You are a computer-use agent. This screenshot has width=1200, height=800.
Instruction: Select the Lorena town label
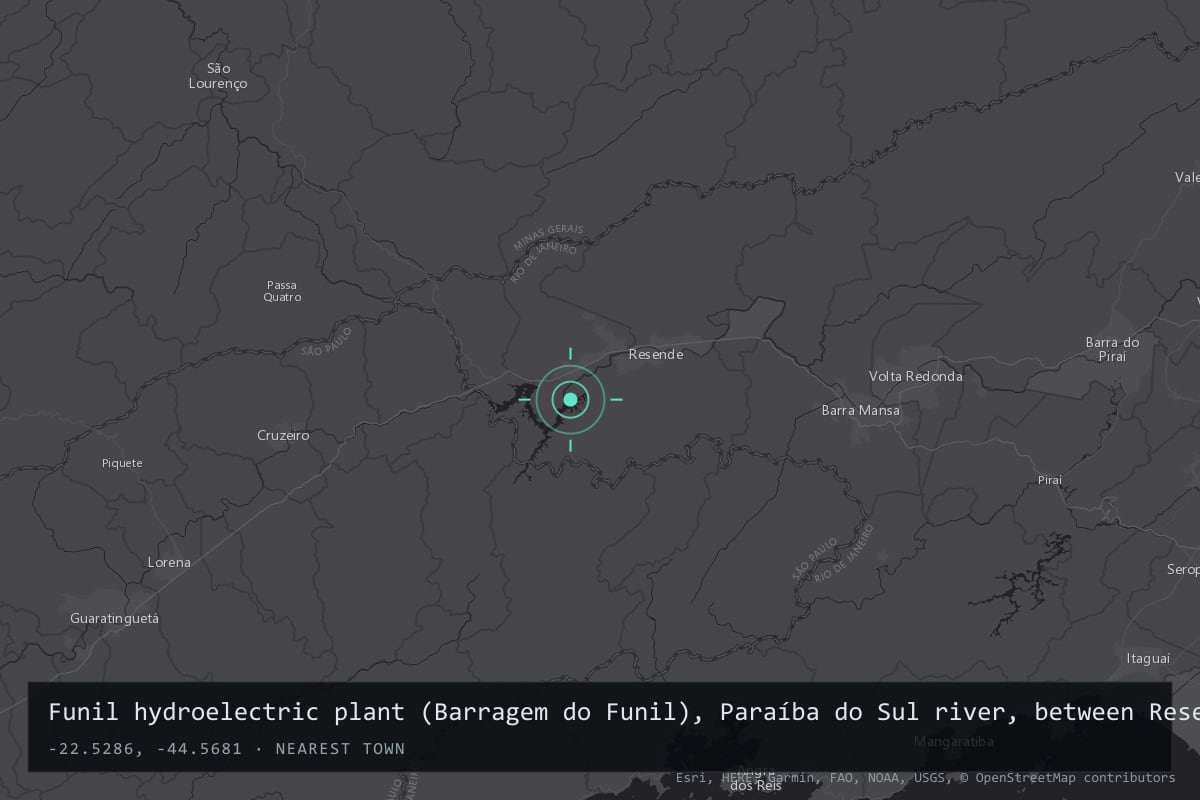tap(169, 562)
